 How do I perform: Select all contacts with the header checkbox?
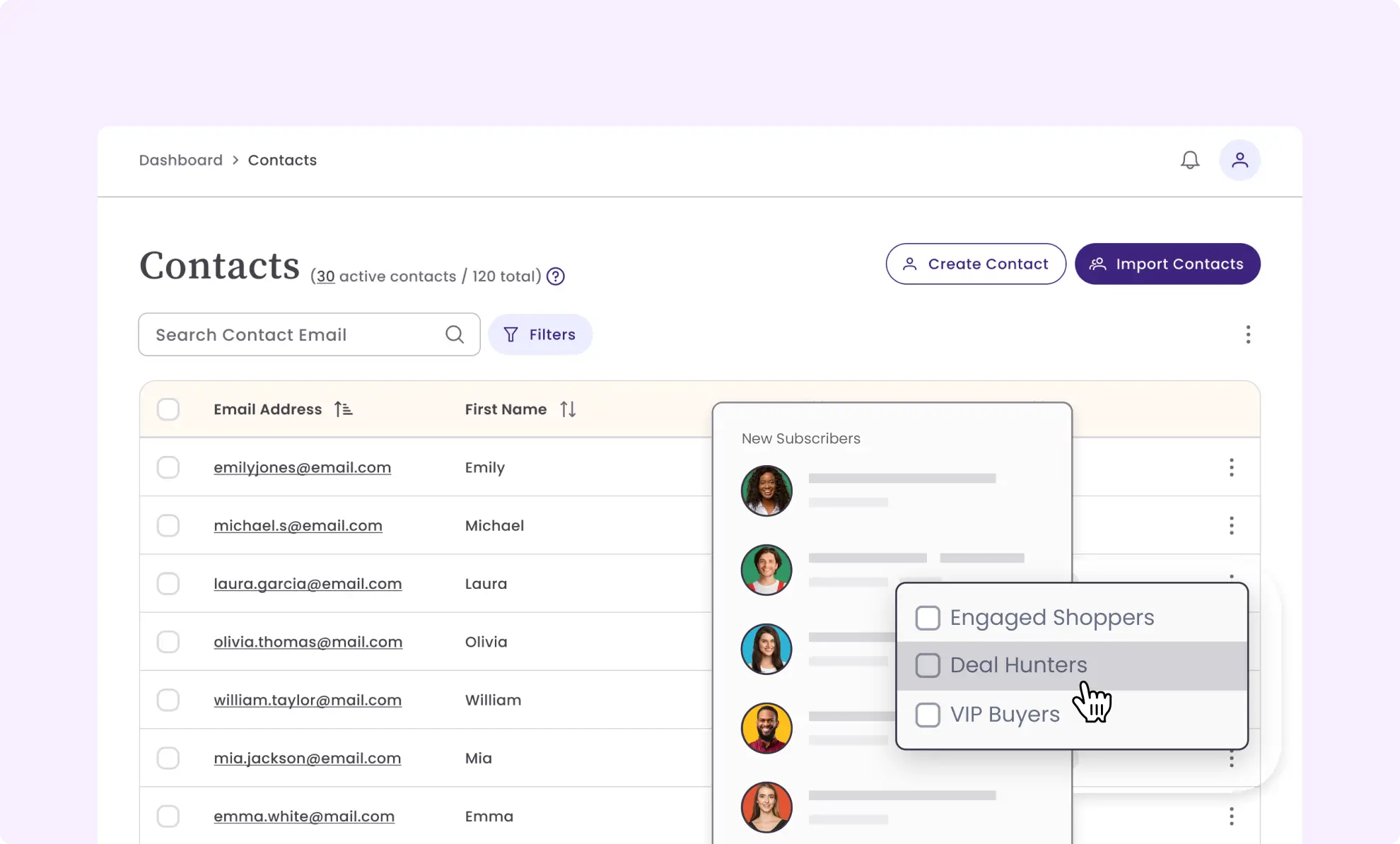pyautogui.click(x=168, y=409)
